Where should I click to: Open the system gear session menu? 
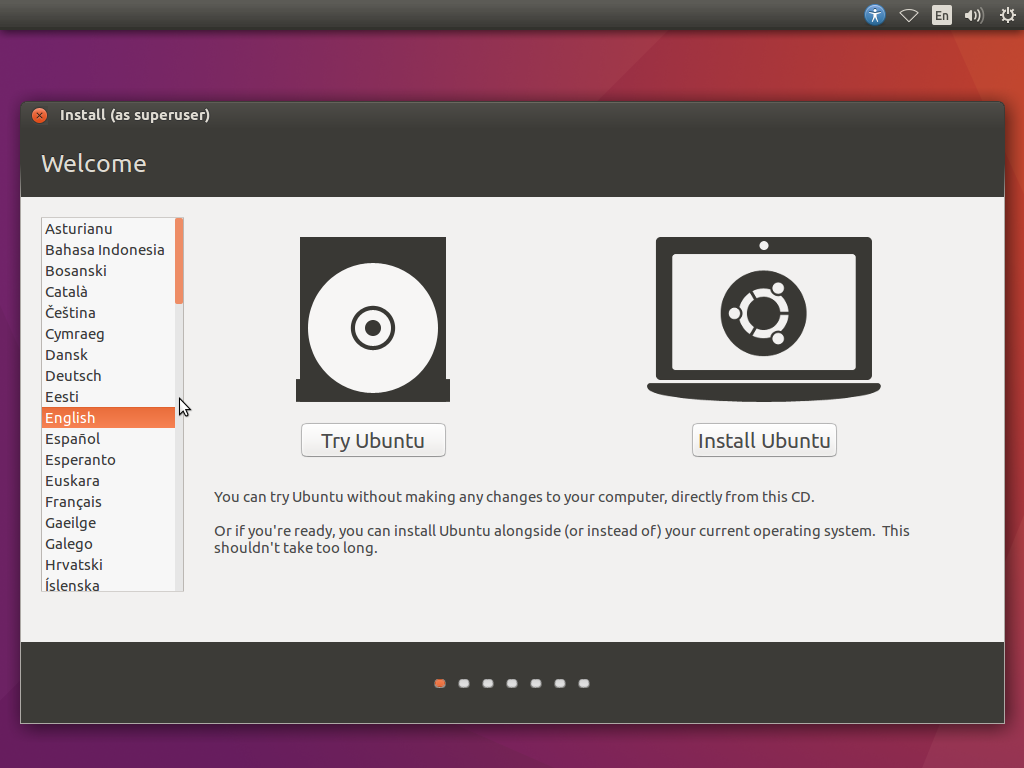pos(1008,15)
